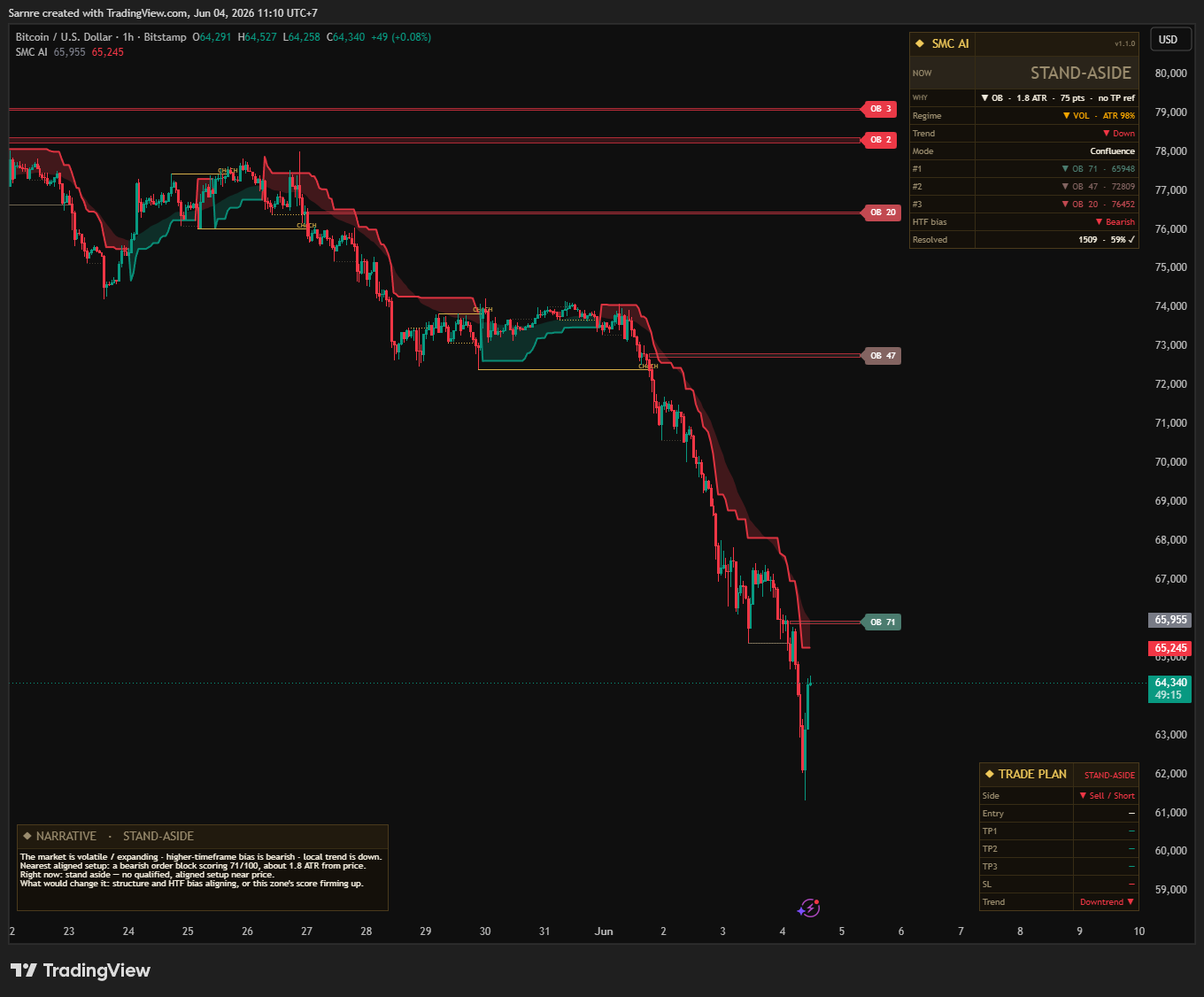Screen dimensions: 1204x997
Task: Click the narrative line 'Right now: stand aside'
Action: 147,875
